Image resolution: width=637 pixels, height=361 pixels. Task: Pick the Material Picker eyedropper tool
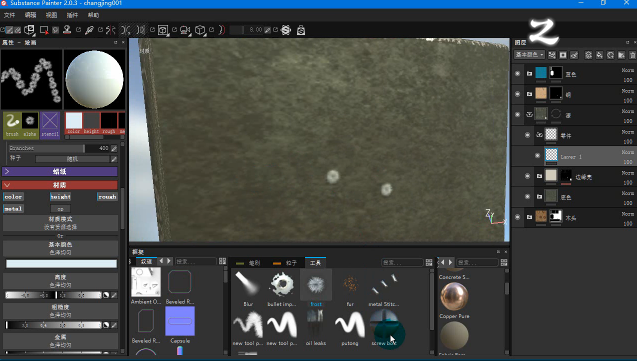[89, 30]
